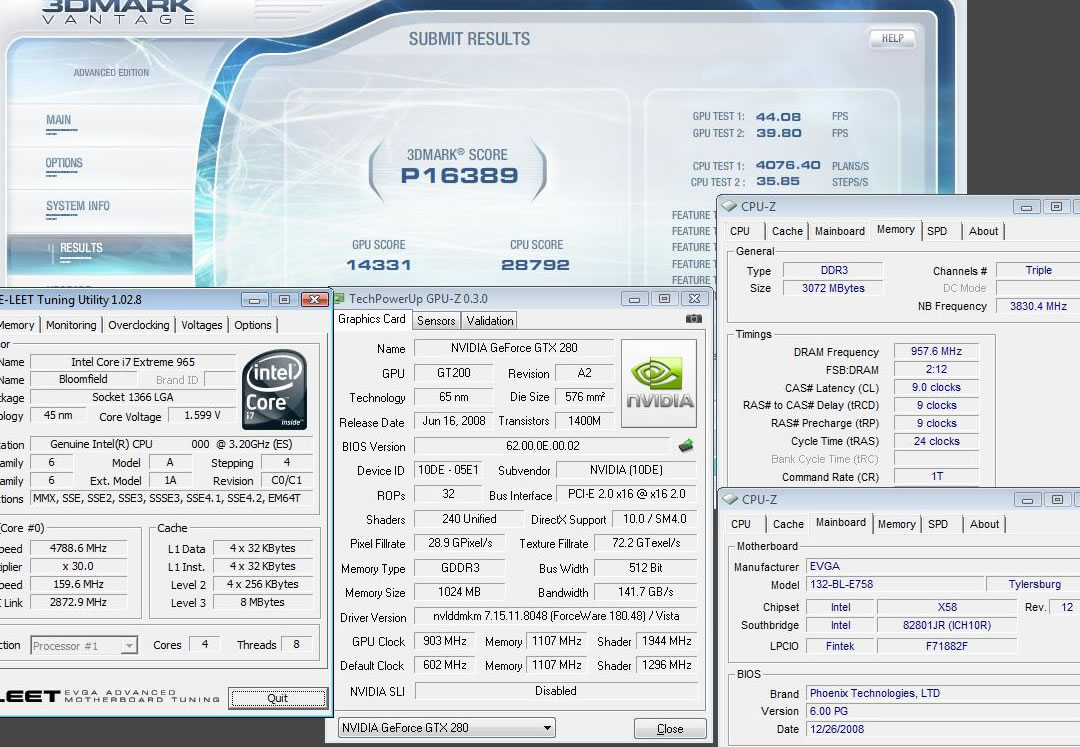Click the core speed 4788.6 MHz value
This screenshot has width=1080, height=747.
pos(79,549)
